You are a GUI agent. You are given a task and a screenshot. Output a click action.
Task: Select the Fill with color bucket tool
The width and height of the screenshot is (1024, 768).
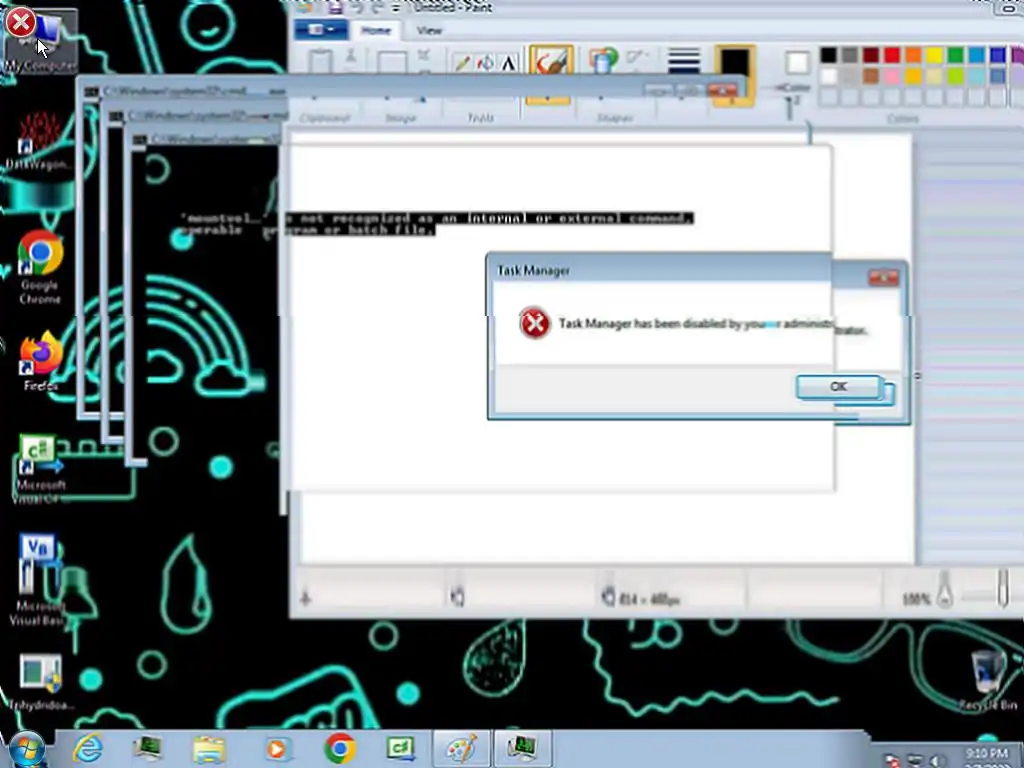[486, 63]
